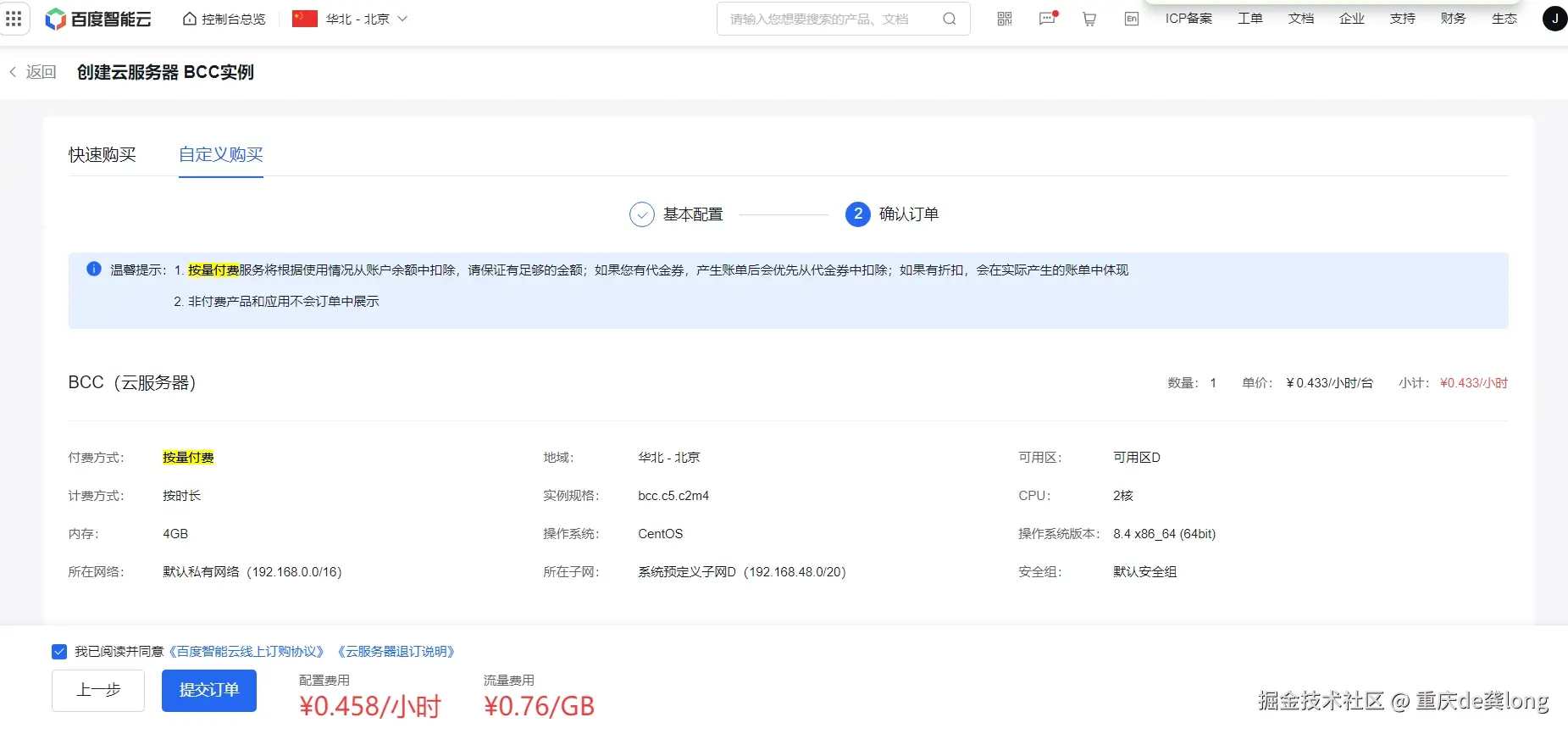Viewport: 1568px width, 734px height.
Task: Open 百度智能云线上订购协议 link
Action: (247, 652)
